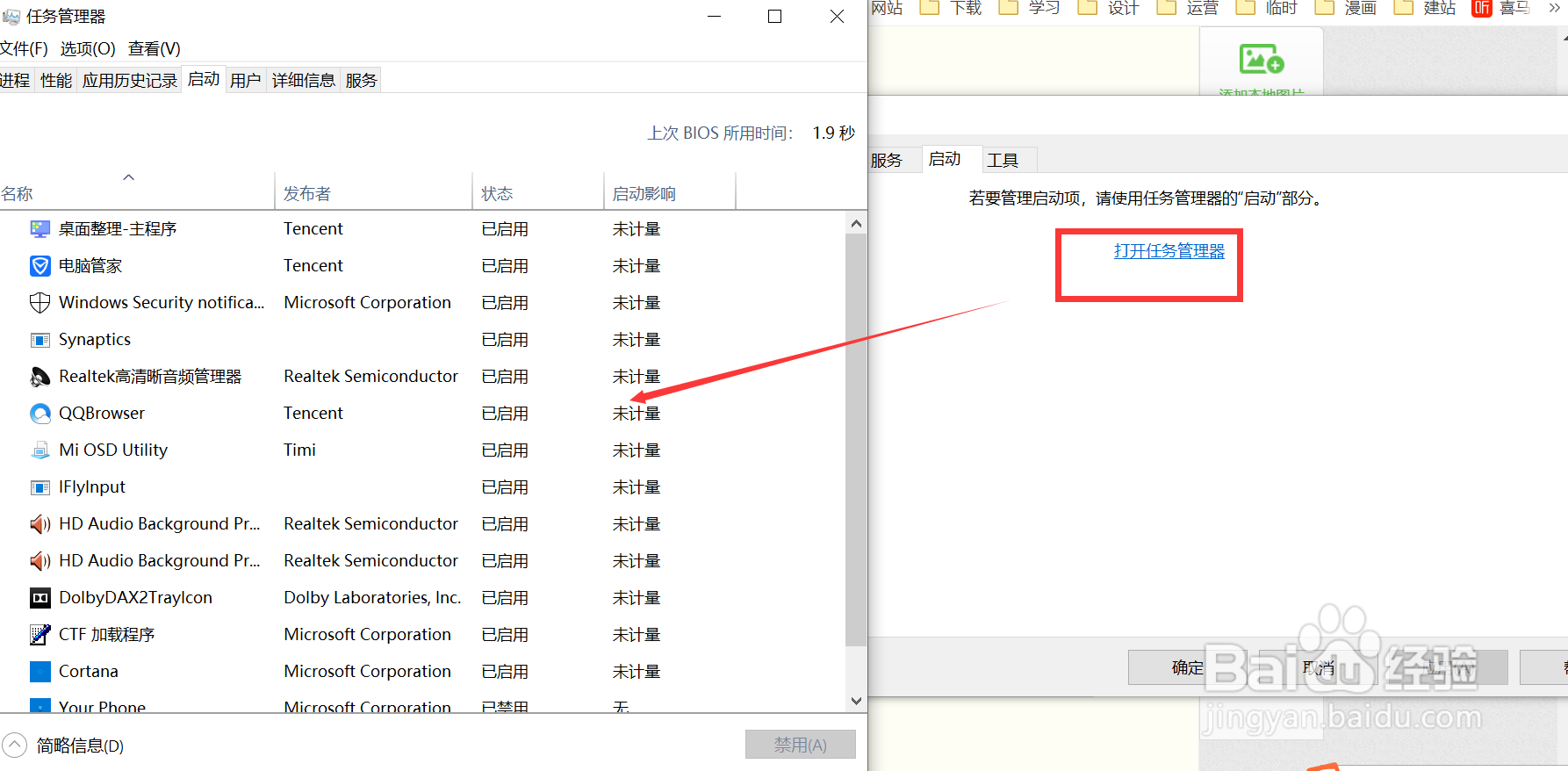Click the add local image icon in browser
Image resolution: width=1568 pixels, height=771 pixels.
coord(1262,60)
